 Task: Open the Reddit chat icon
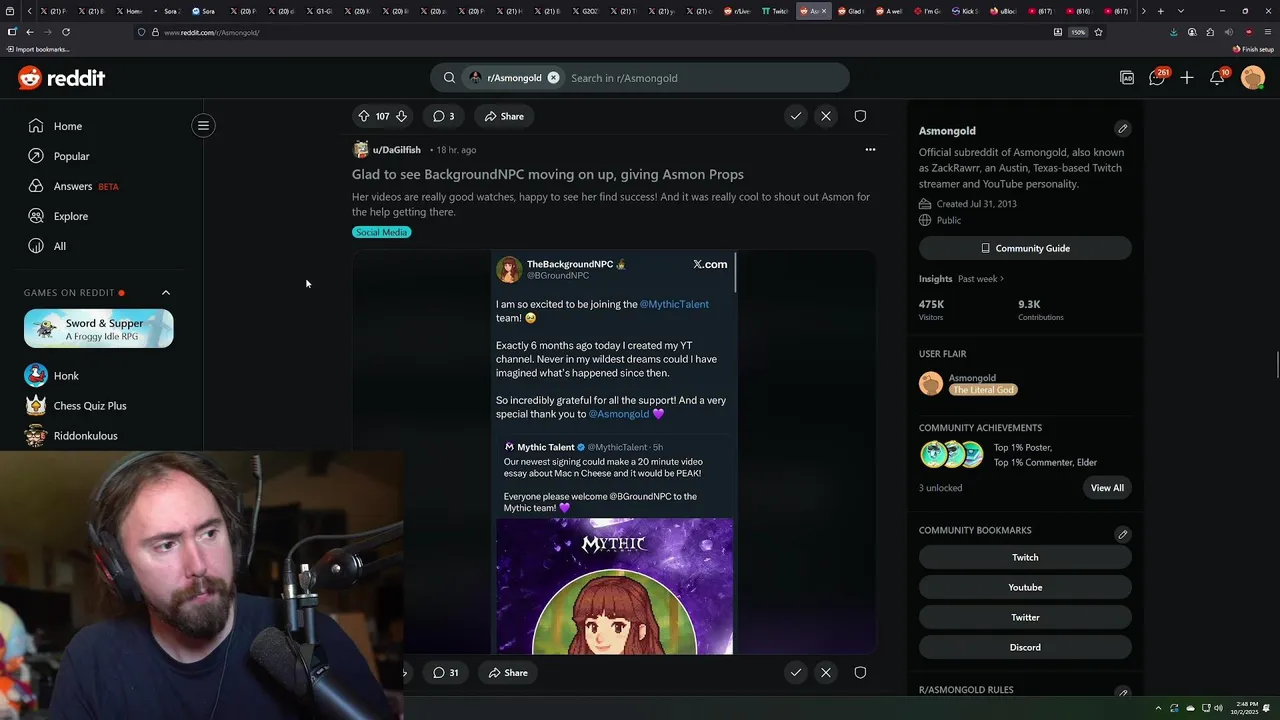click(1157, 78)
